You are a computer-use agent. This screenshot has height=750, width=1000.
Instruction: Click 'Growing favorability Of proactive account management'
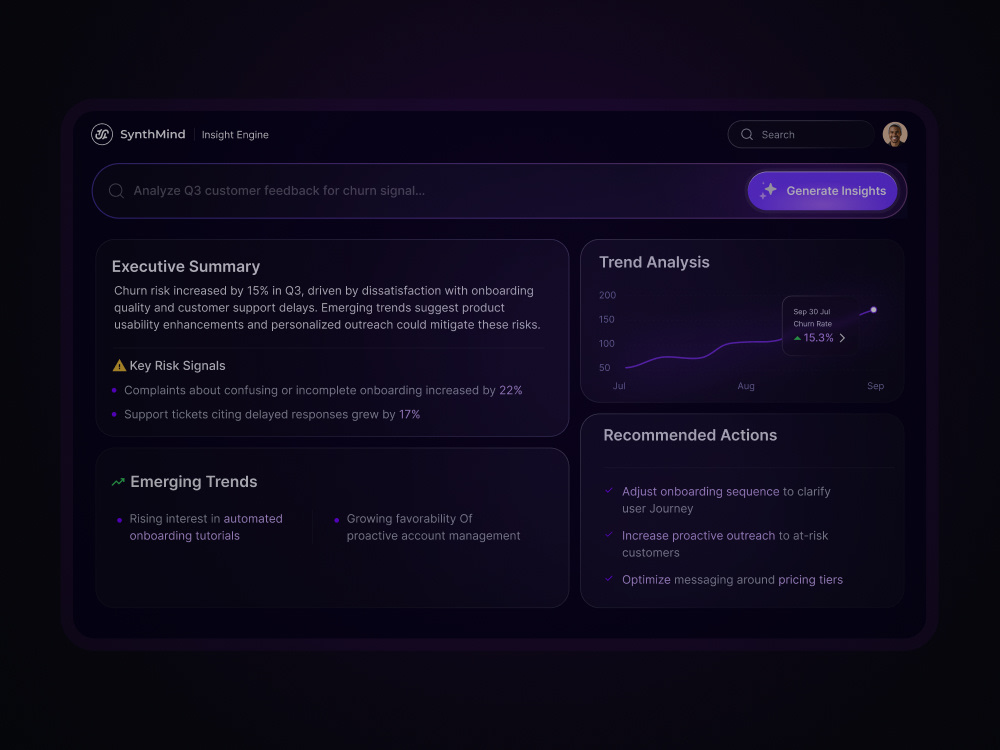[x=434, y=527]
